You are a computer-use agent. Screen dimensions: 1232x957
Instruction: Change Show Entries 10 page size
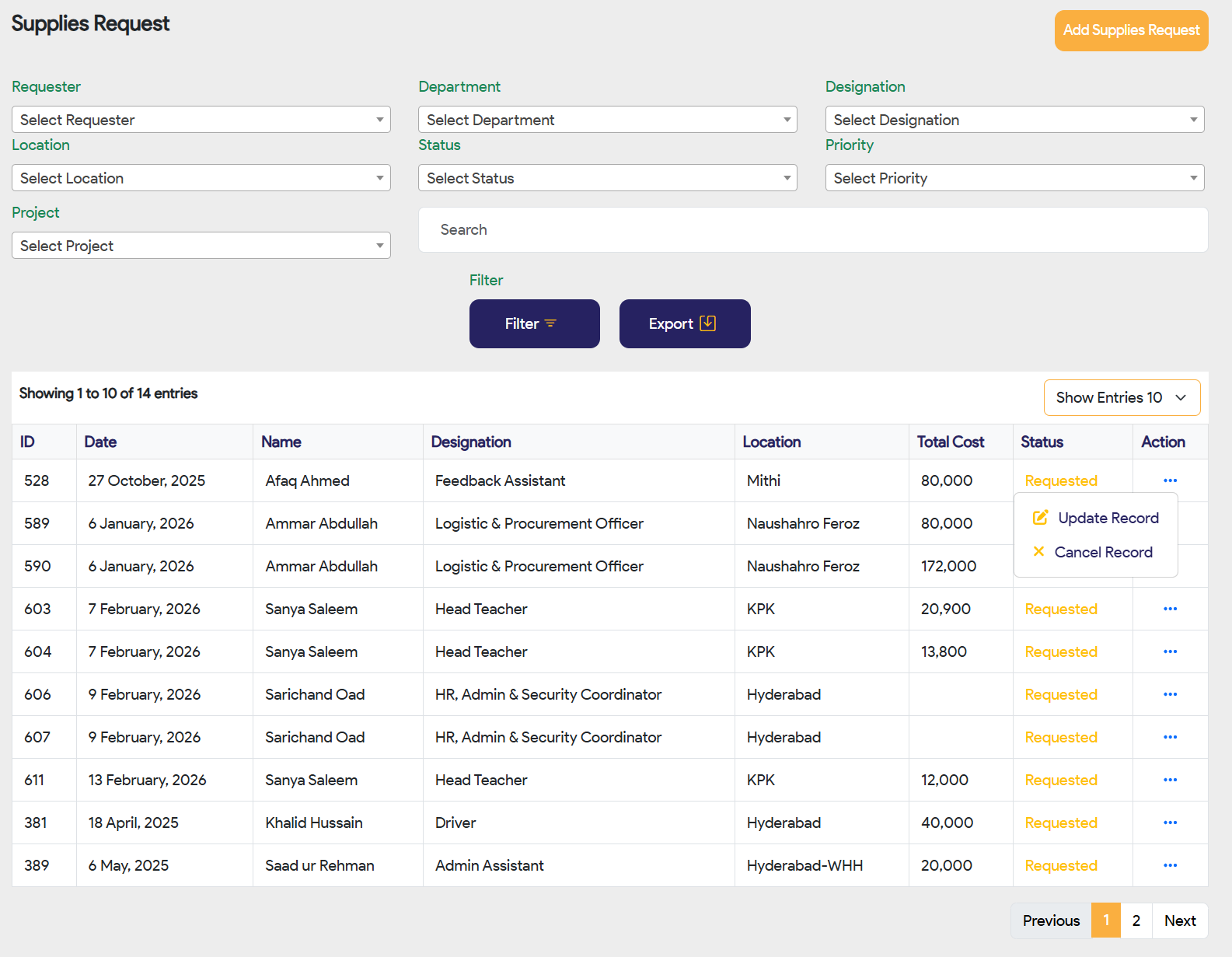(1121, 397)
